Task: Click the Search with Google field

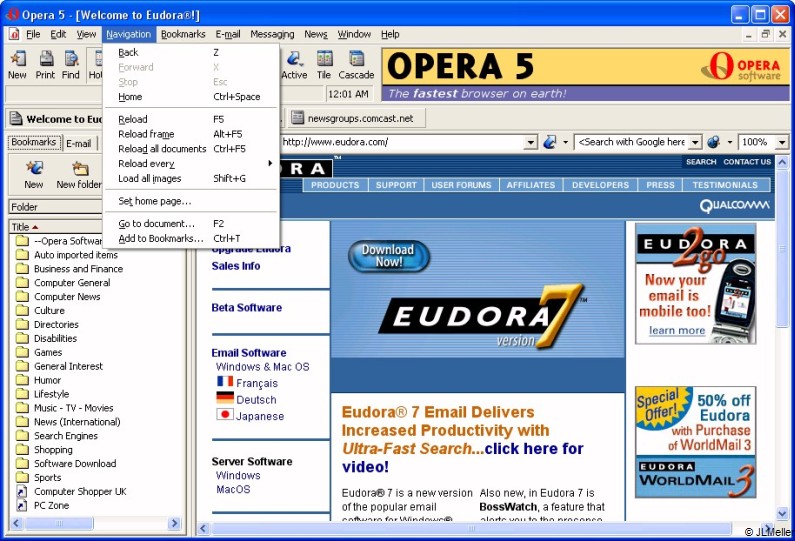Action: point(632,142)
